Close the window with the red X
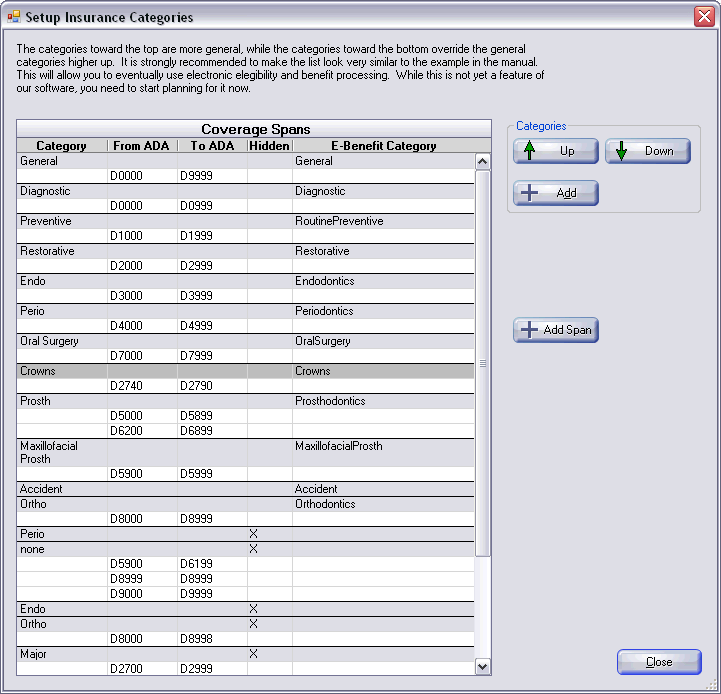The height and width of the screenshot is (694, 721). point(704,17)
